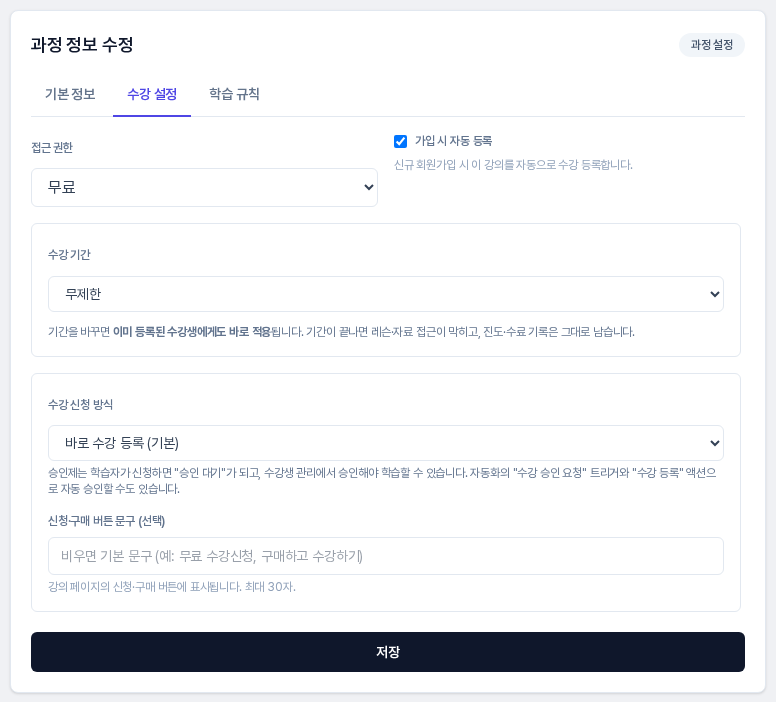Viewport: 776px width, 702px height.
Task: Click the 수강 기간 label
Action: 69,255
